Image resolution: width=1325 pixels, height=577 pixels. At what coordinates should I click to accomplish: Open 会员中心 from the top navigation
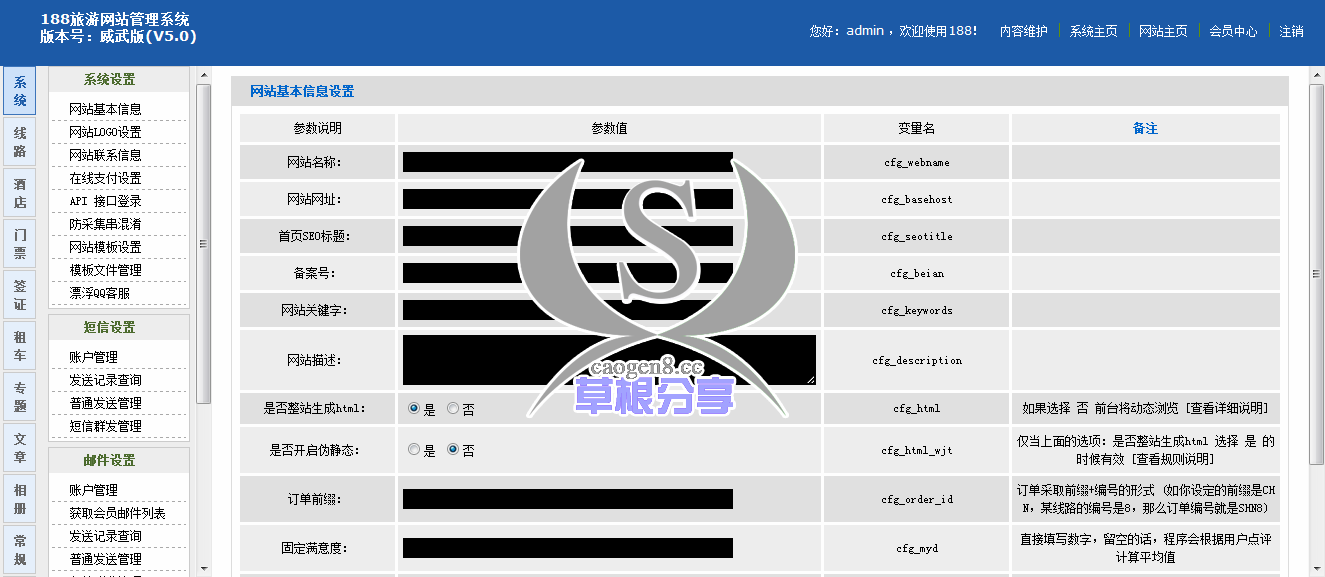click(x=1233, y=31)
